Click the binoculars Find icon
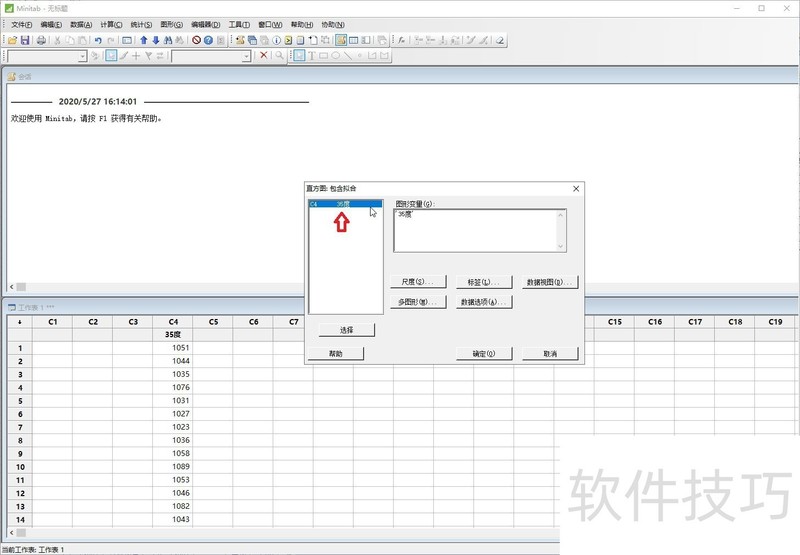The height and width of the screenshot is (555, 800). tap(168, 40)
